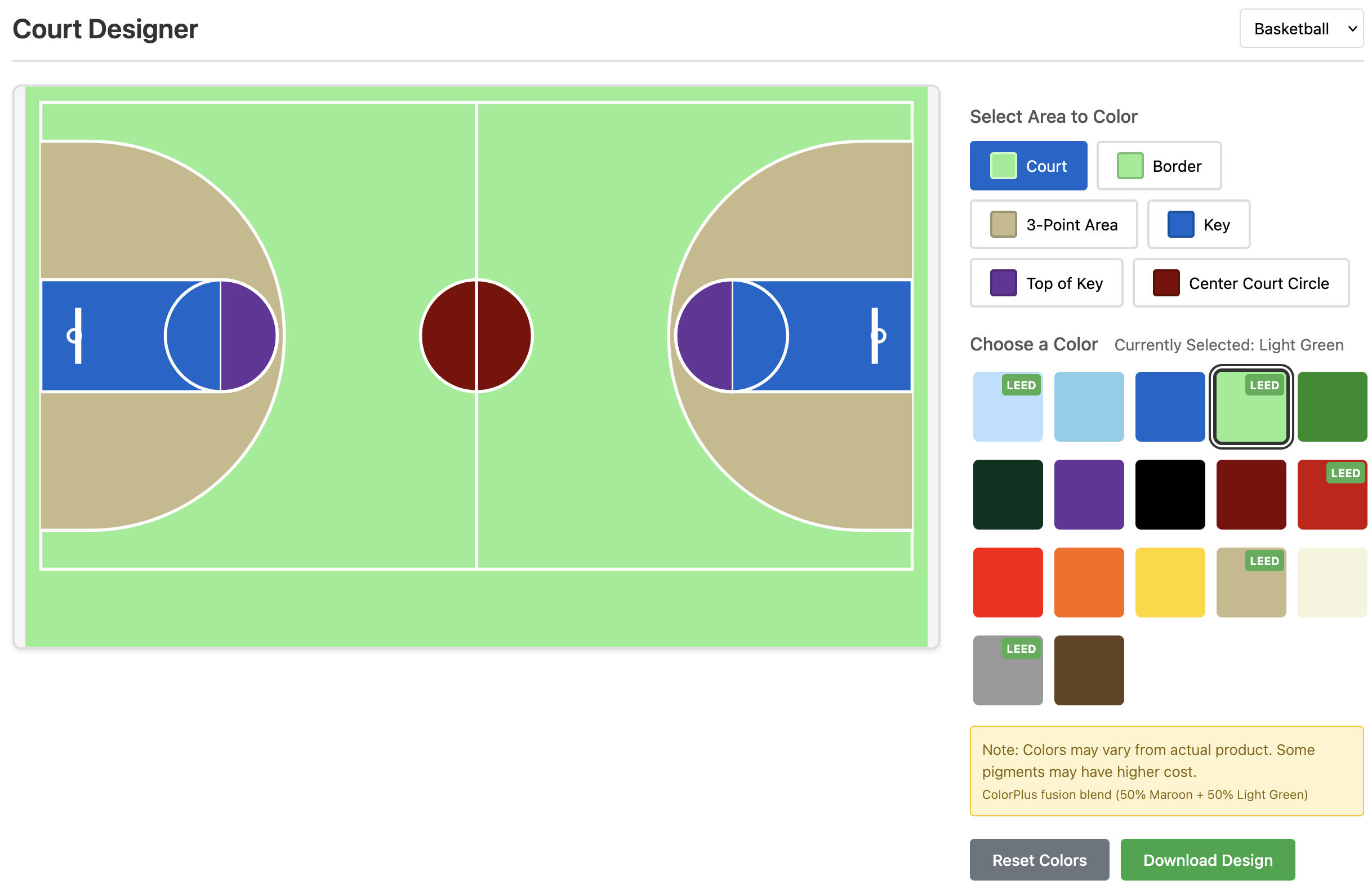Pick the maroon color swatch
The width and height of the screenshot is (1372, 889).
tap(1250, 494)
